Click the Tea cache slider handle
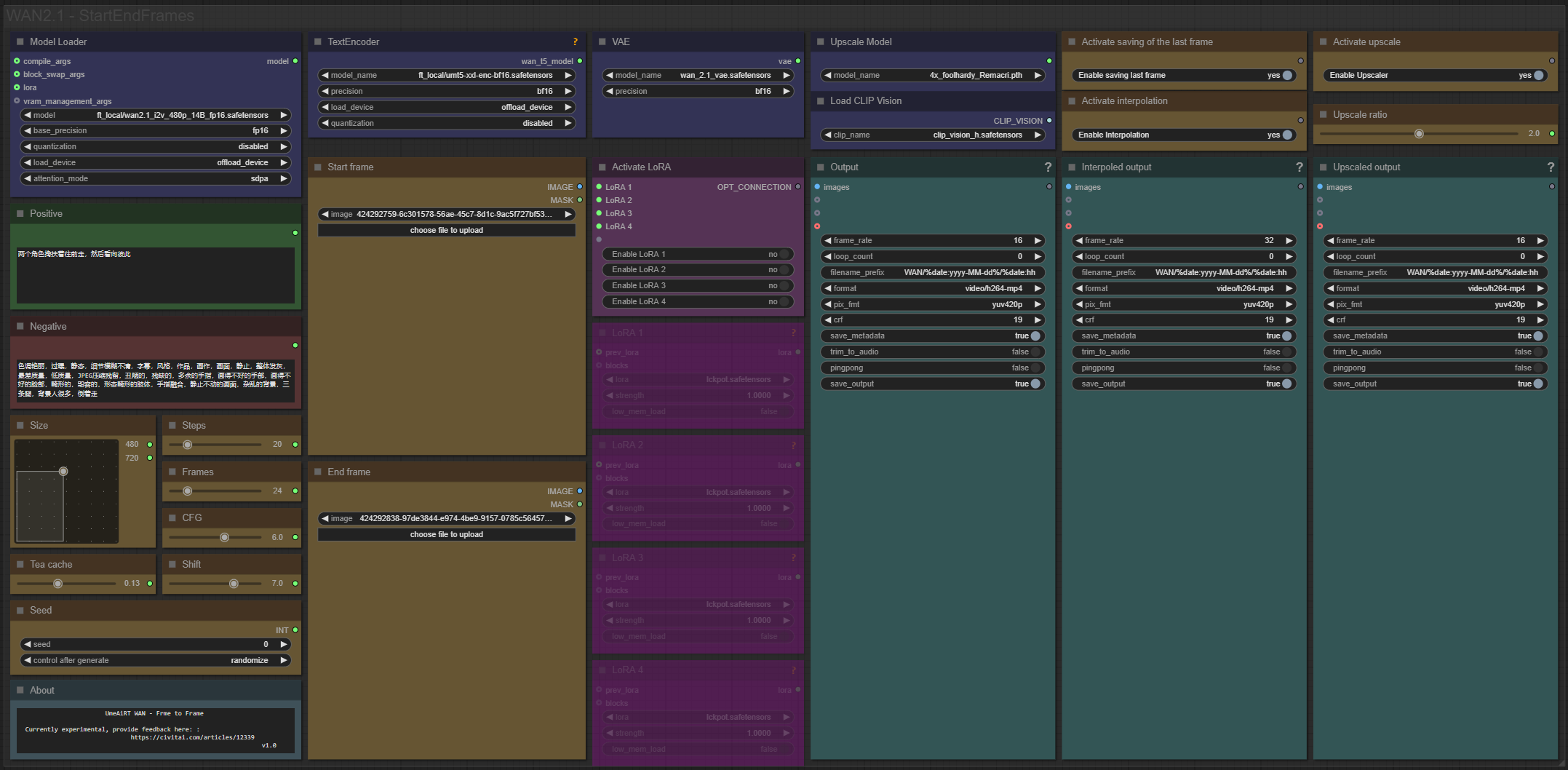The width and height of the screenshot is (1568, 770). (x=57, y=583)
